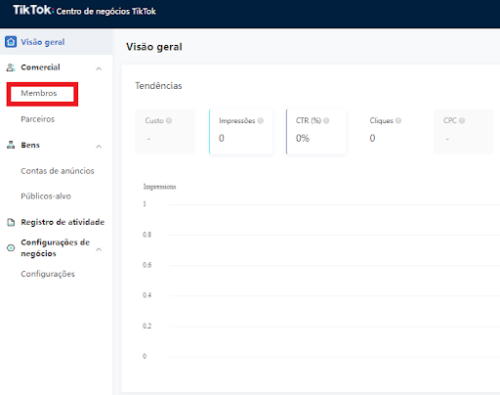Viewport: 500px width, 395px height.
Task: Click the Comercial person icon
Action: pos(11,67)
